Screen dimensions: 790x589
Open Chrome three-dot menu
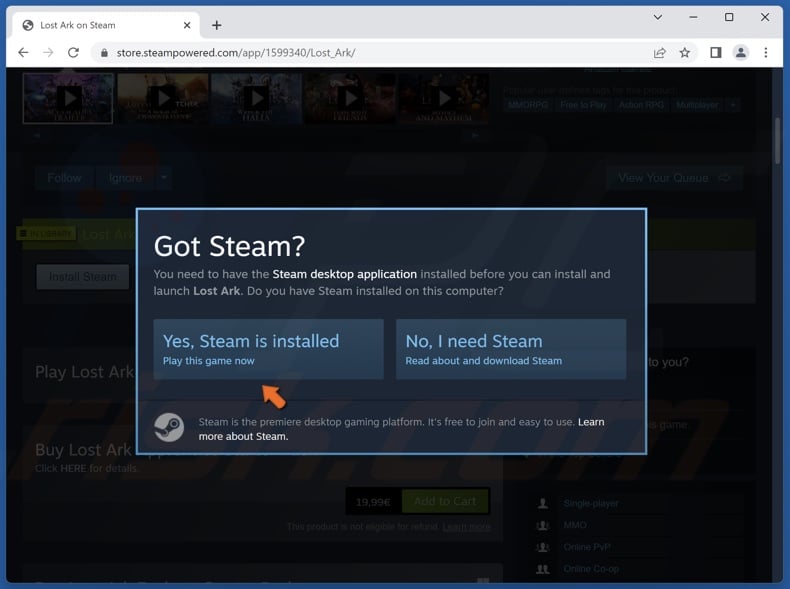tap(766, 52)
